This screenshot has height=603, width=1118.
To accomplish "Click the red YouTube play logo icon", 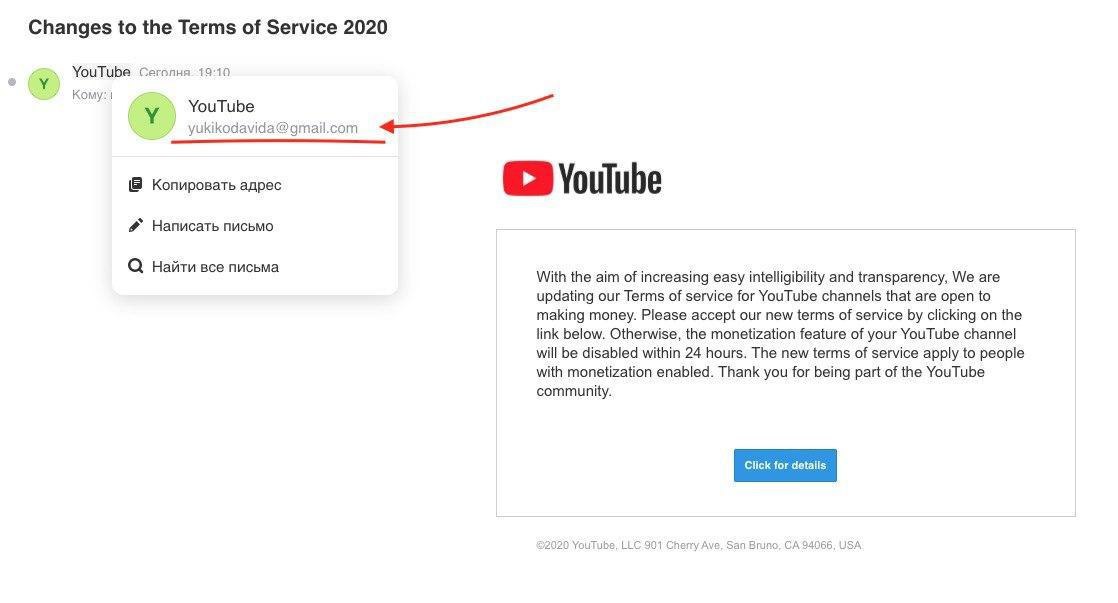I will pos(528,178).
